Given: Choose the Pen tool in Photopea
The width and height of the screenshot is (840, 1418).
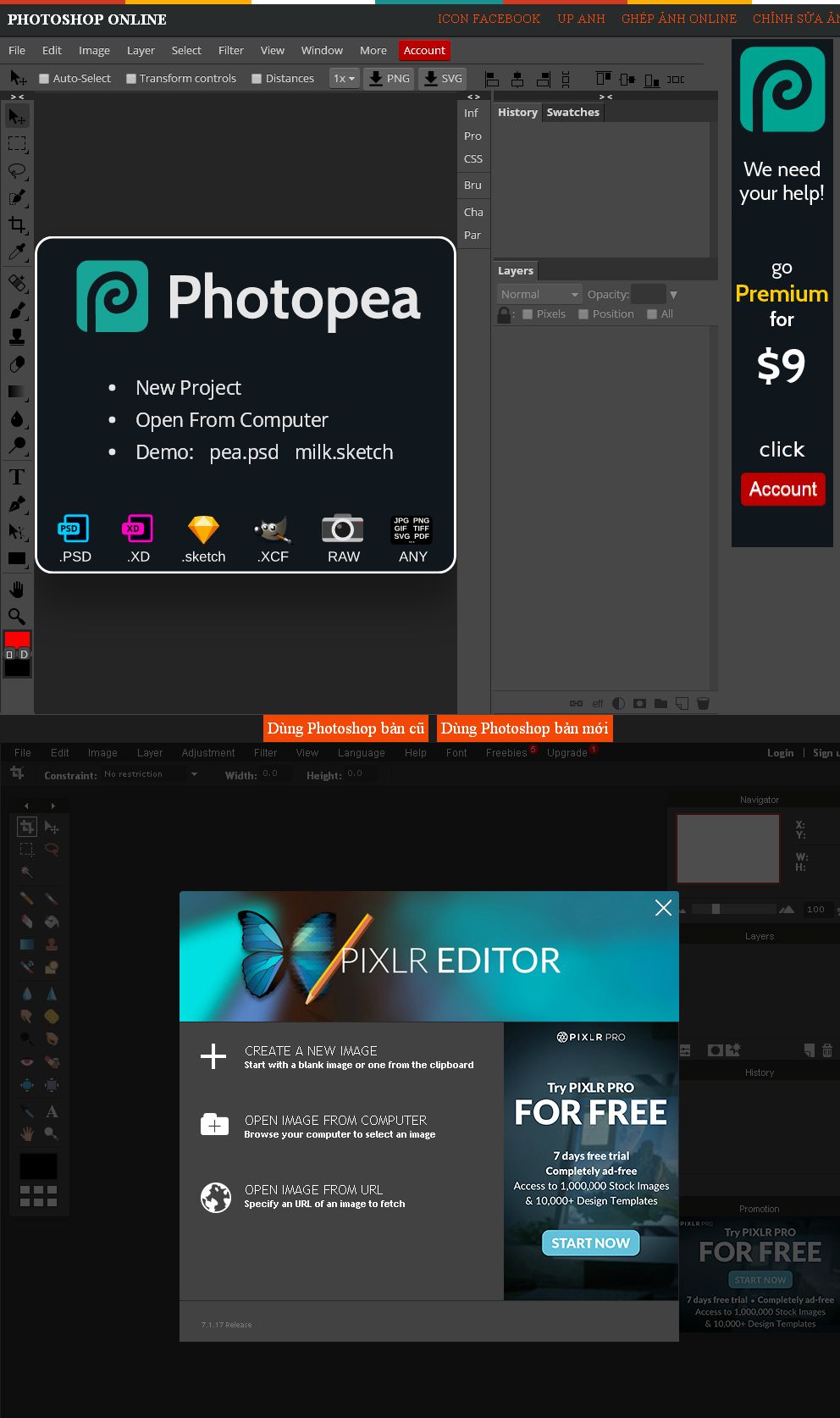Looking at the screenshot, I should pyautogui.click(x=17, y=504).
